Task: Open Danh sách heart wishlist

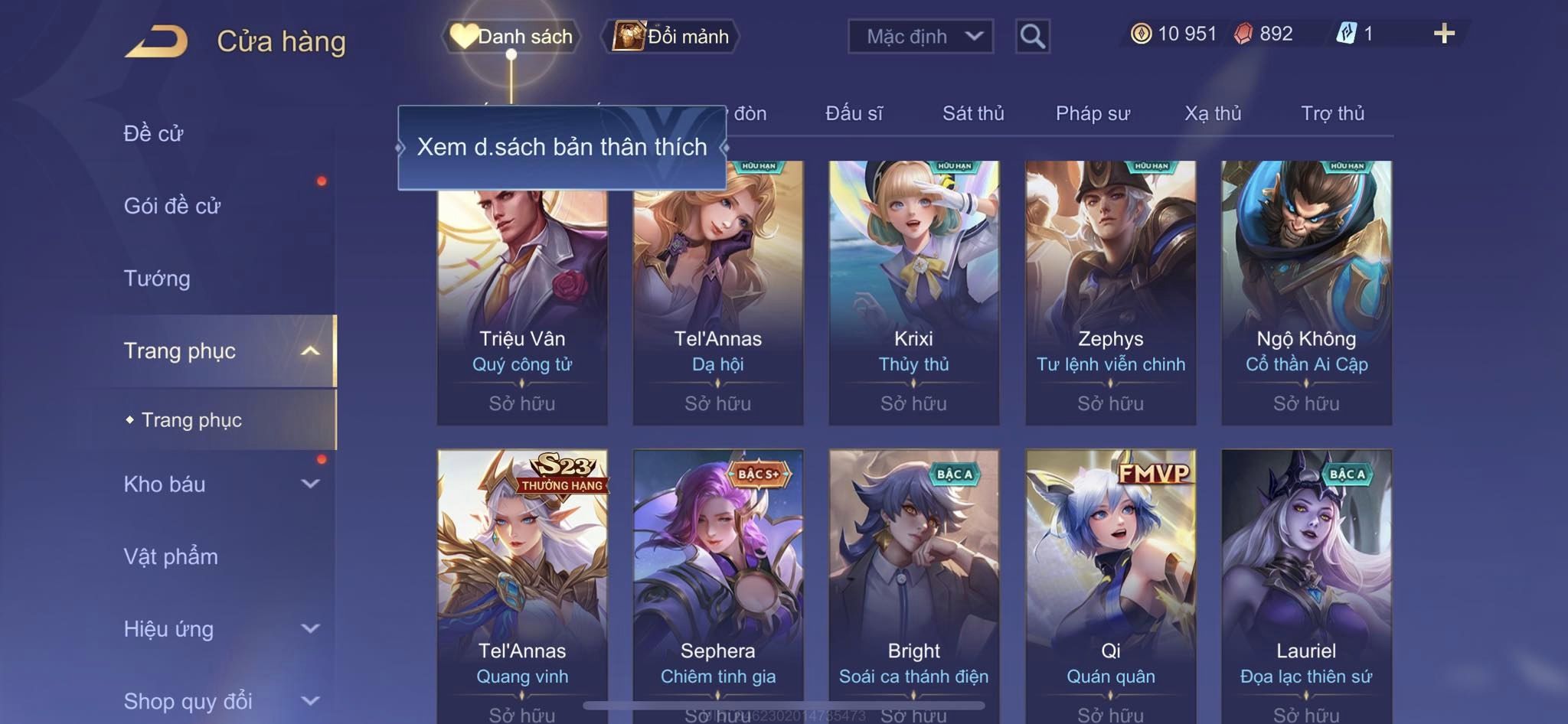Action: click(x=511, y=36)
